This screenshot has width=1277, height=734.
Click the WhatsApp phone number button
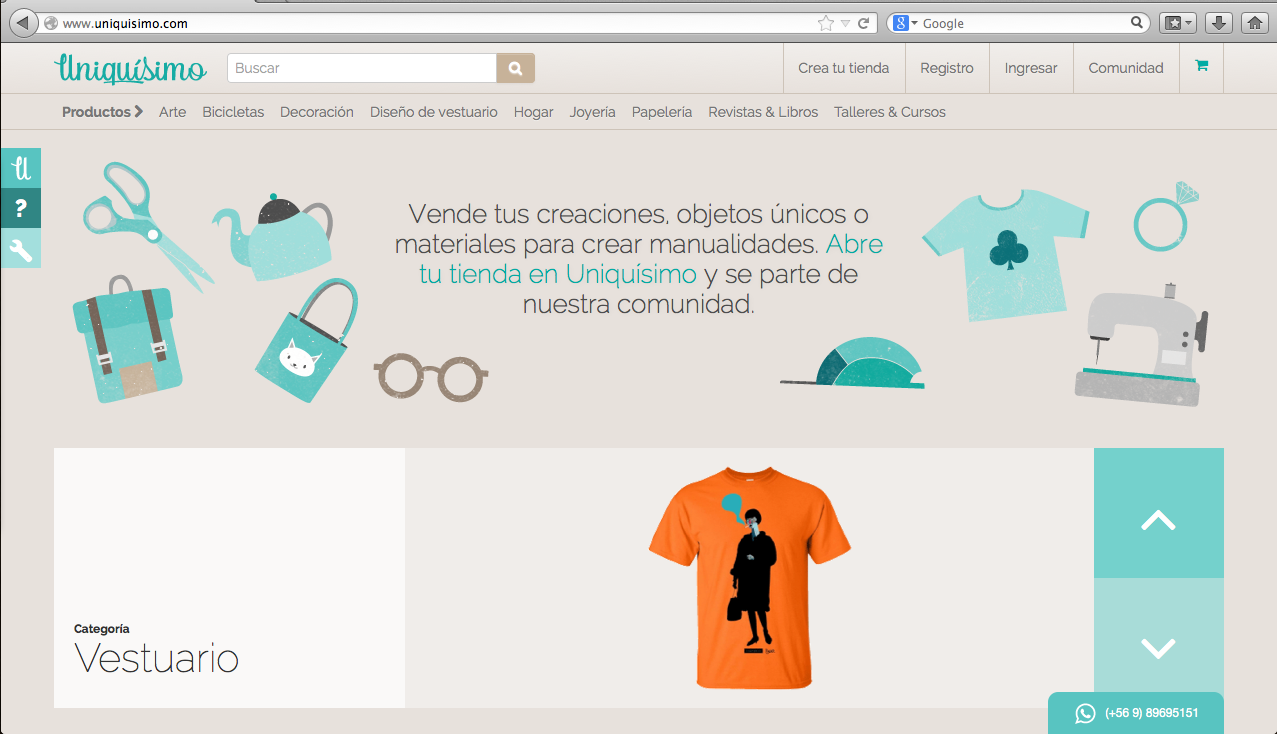(1136, 713)
